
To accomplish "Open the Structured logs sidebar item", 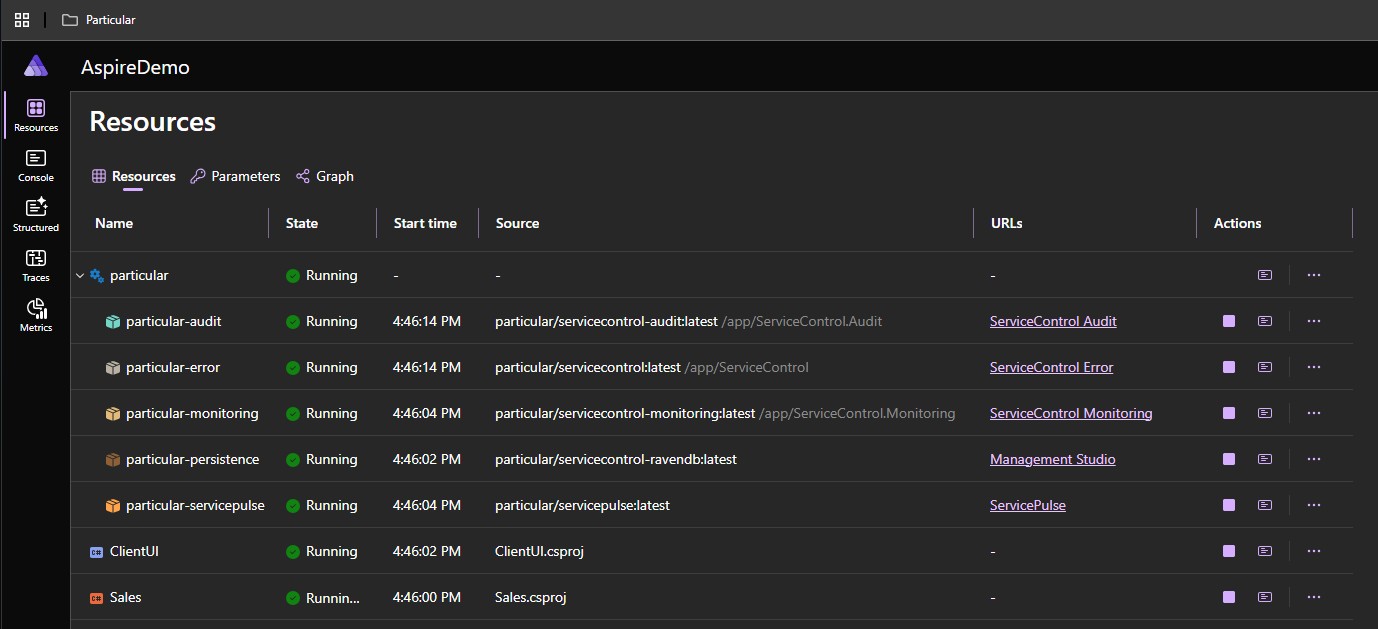I will (x=36, y=215).
